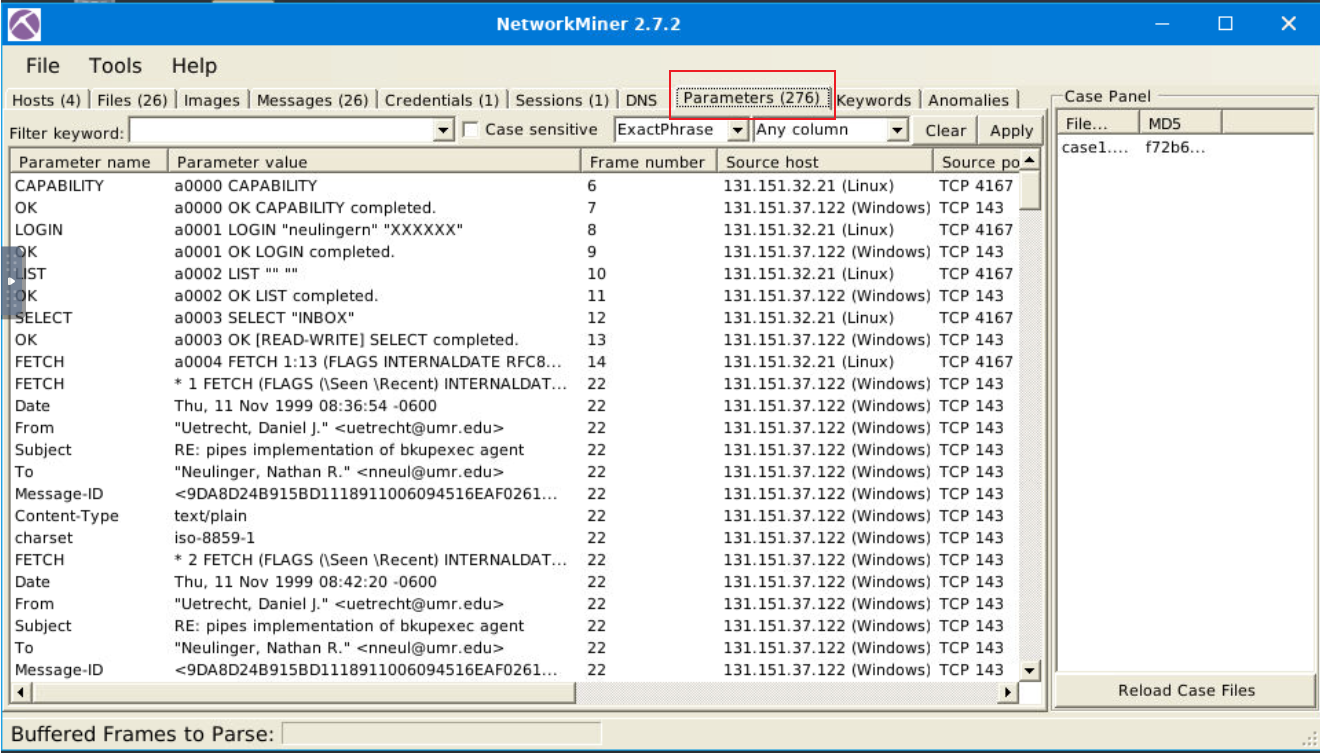Open the Tools menu
Viewport: 1320px width, 753px height.
(x=115, y=66)
